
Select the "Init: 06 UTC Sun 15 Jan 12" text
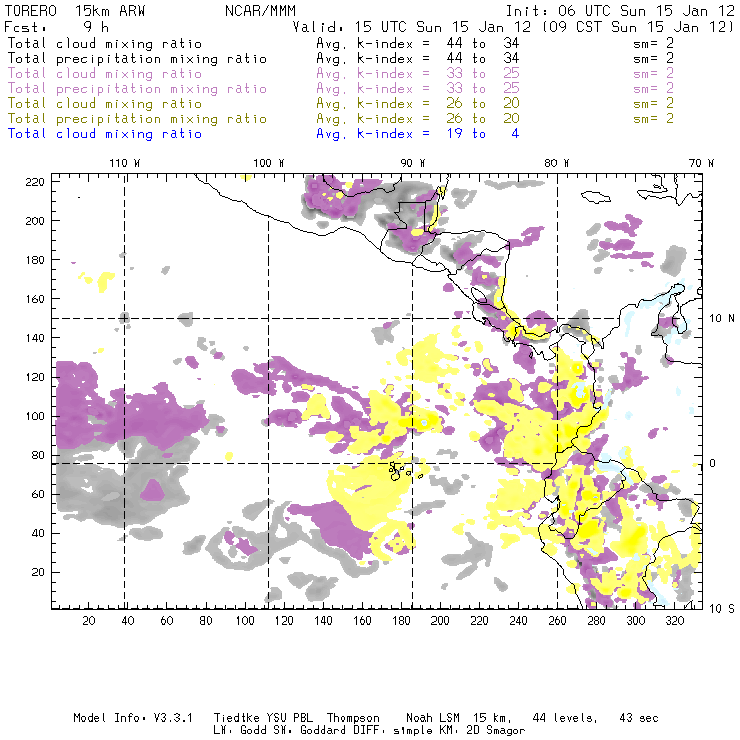[x=620, y=11]
